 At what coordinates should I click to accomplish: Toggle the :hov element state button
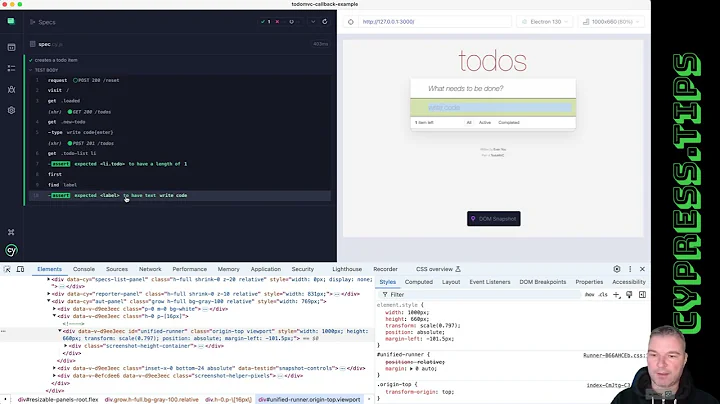pyautogui.click(x=590, y=295)
